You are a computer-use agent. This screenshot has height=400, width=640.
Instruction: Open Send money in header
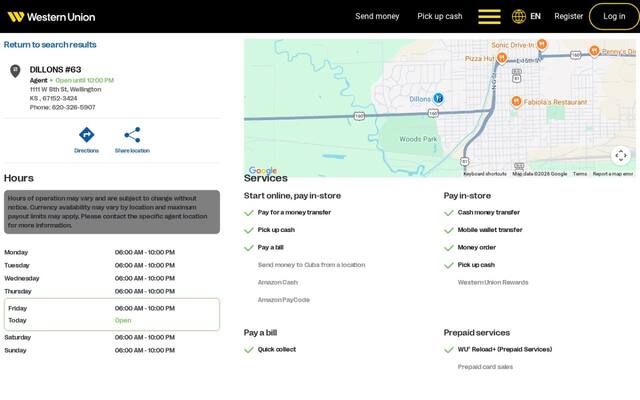coord(377,16)
